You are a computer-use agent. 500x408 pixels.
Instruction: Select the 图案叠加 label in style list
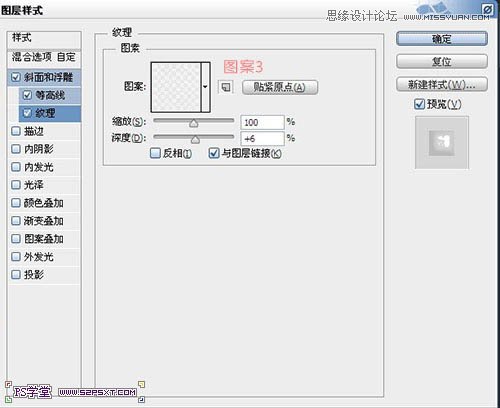[43, 239]
